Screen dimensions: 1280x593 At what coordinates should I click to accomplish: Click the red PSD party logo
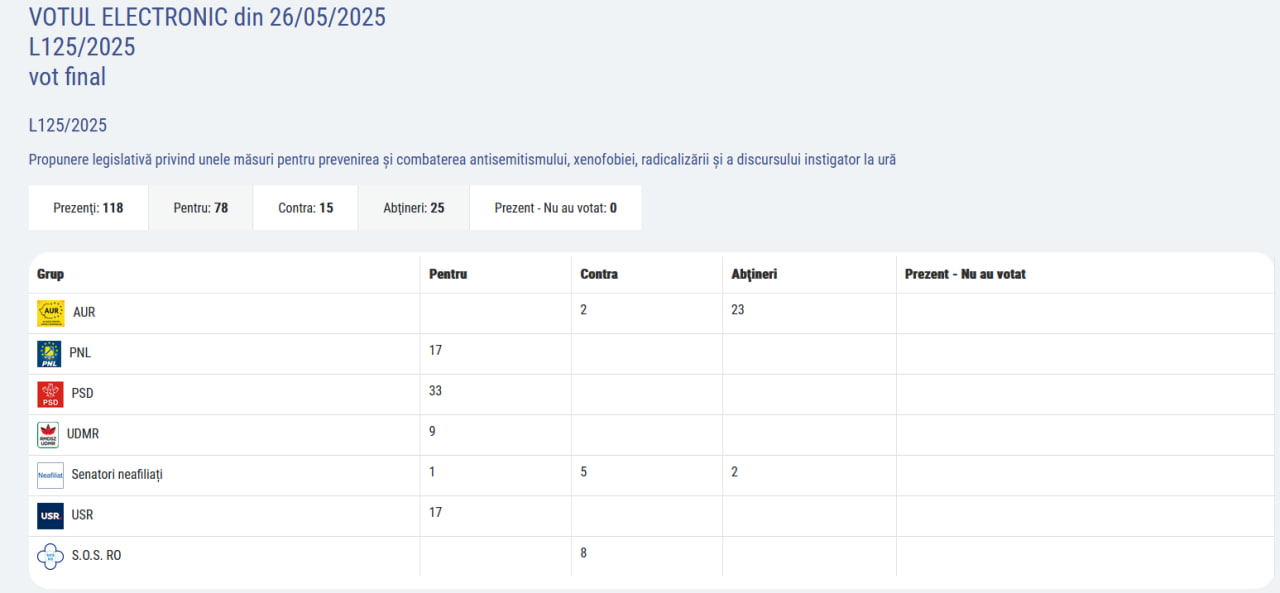point(50,394)
